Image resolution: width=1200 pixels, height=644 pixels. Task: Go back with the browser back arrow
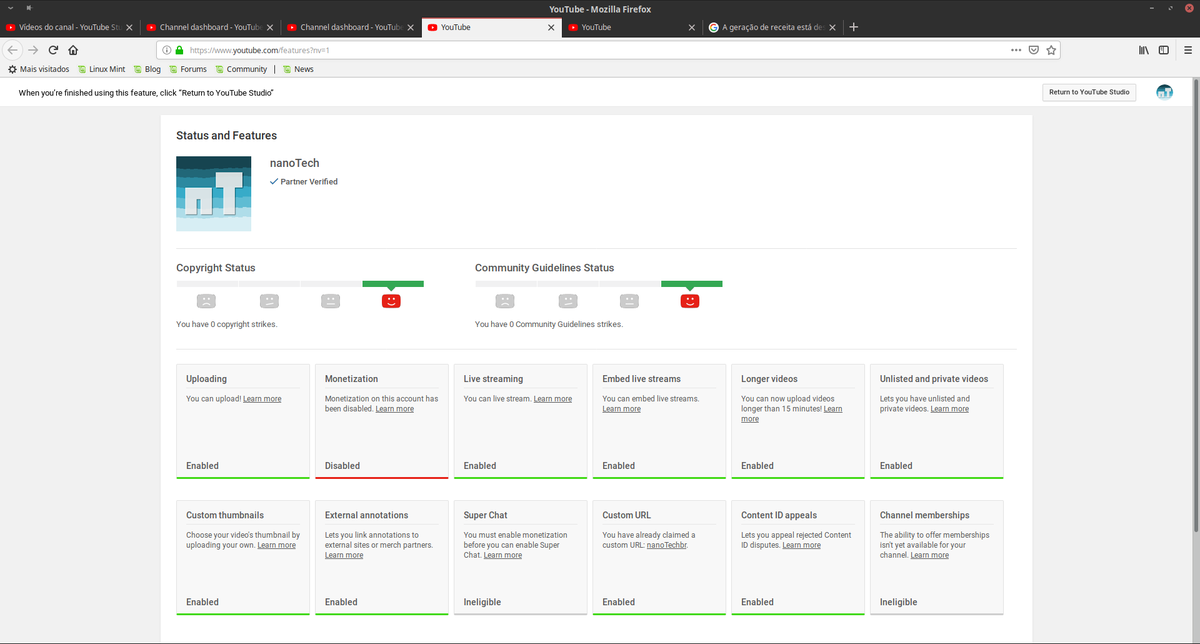12,49
